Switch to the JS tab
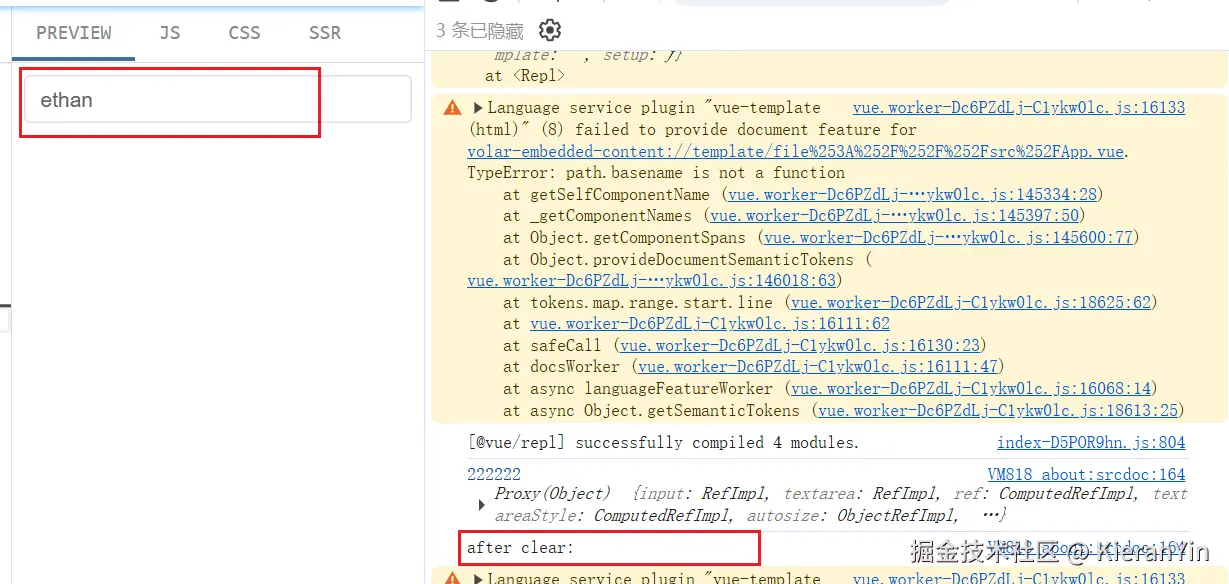 (170, 33)
